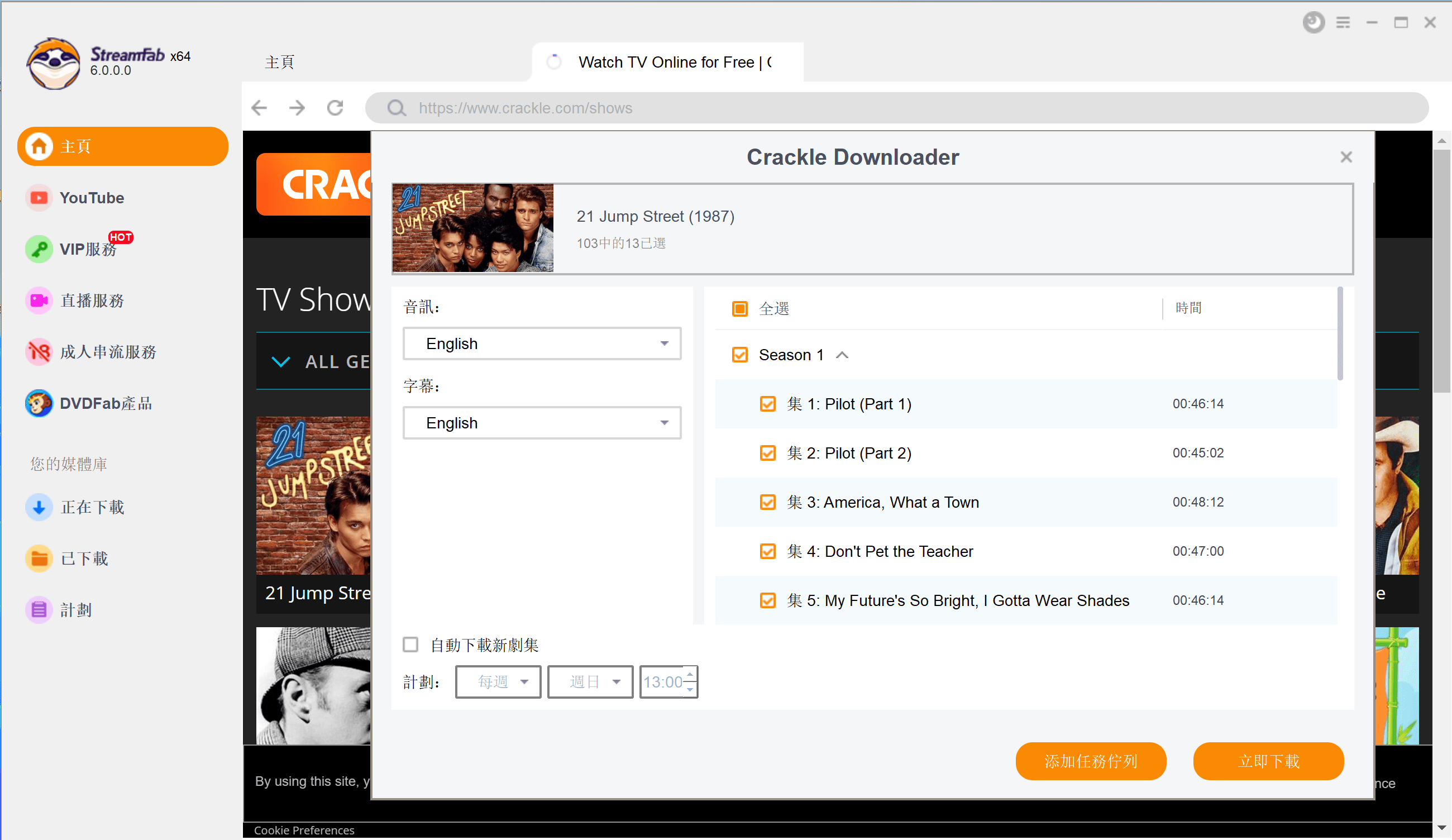Click the 21 Jump Street poster on page
The height and width of the screenshot is (840, 1452).
(x=313, y=495)
